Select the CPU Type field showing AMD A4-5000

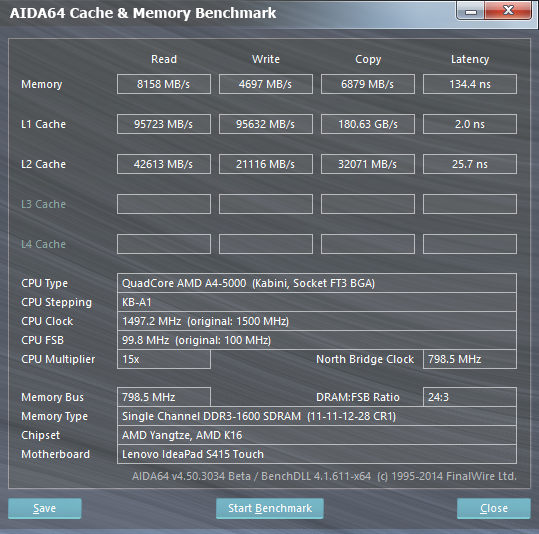[x=317, y=283]
